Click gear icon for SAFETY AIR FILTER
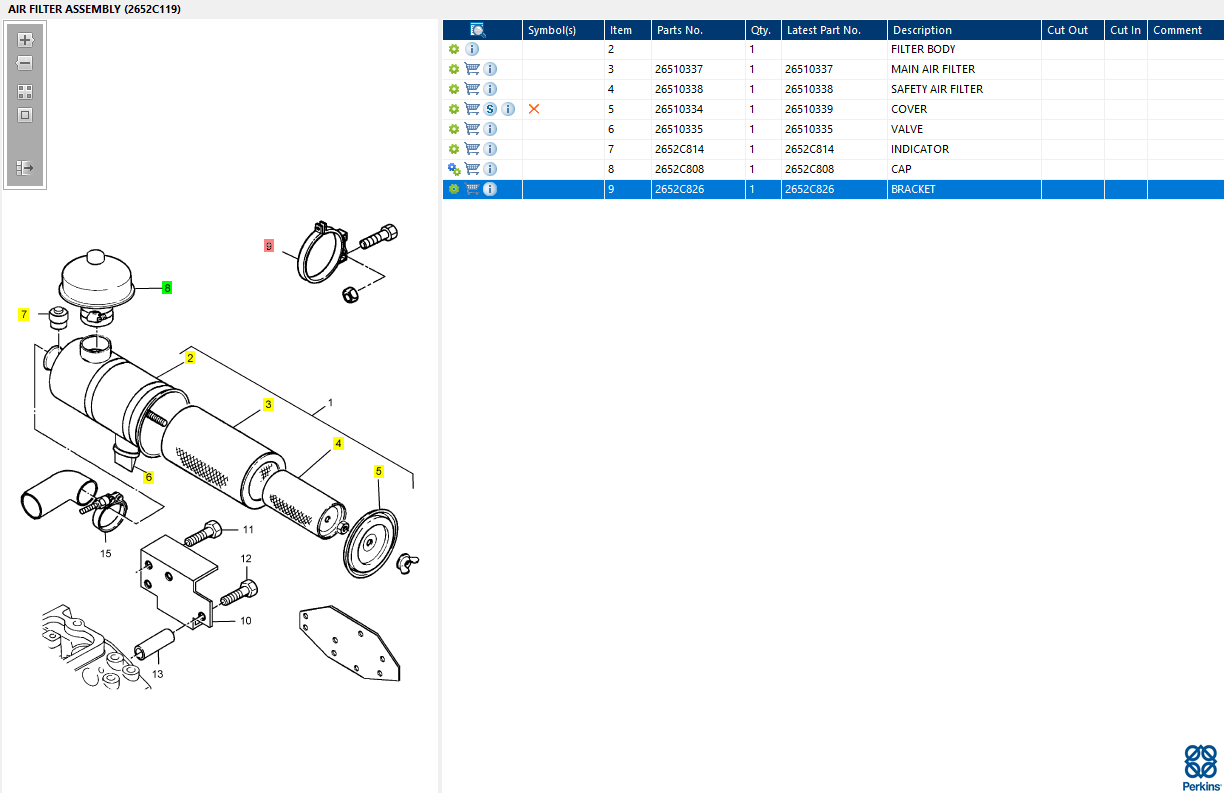1224x793 pixels. click(x=454, y=89)
